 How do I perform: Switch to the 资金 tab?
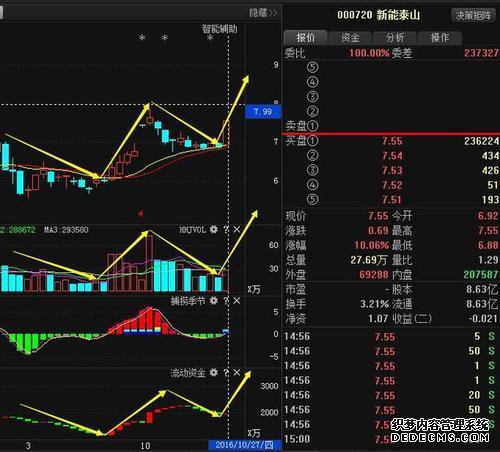pos(350,38)
